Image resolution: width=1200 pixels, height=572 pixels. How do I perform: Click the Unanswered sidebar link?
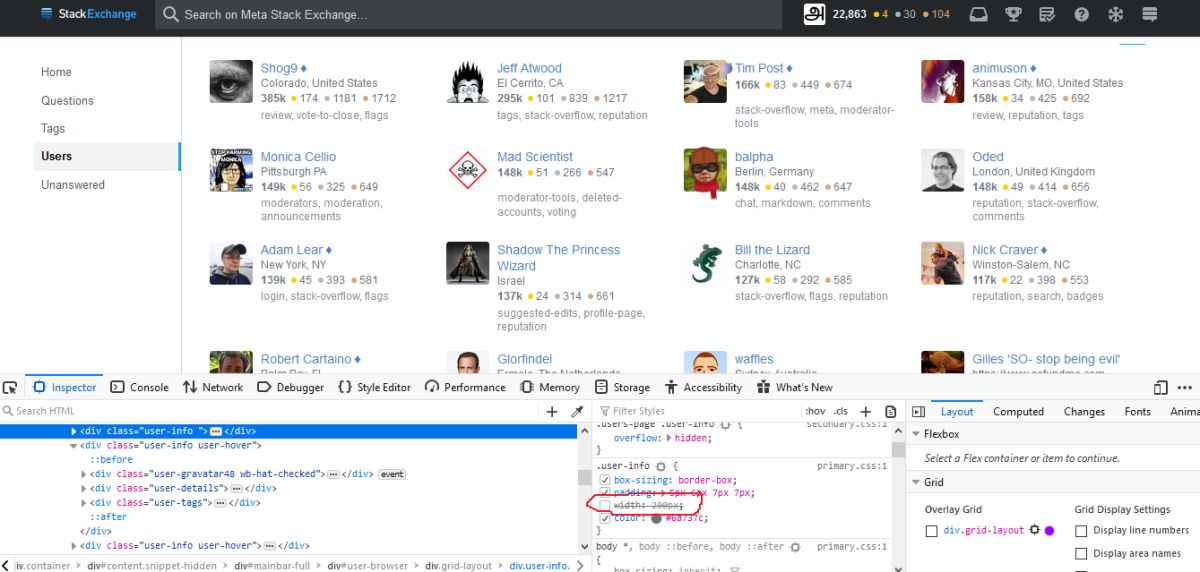pyautogui.click(x=72, y=184)
